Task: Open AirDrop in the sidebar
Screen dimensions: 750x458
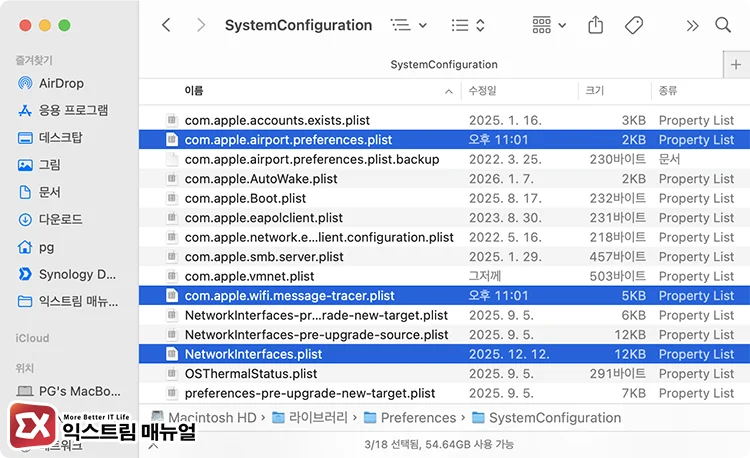Action: coord(51,83)
